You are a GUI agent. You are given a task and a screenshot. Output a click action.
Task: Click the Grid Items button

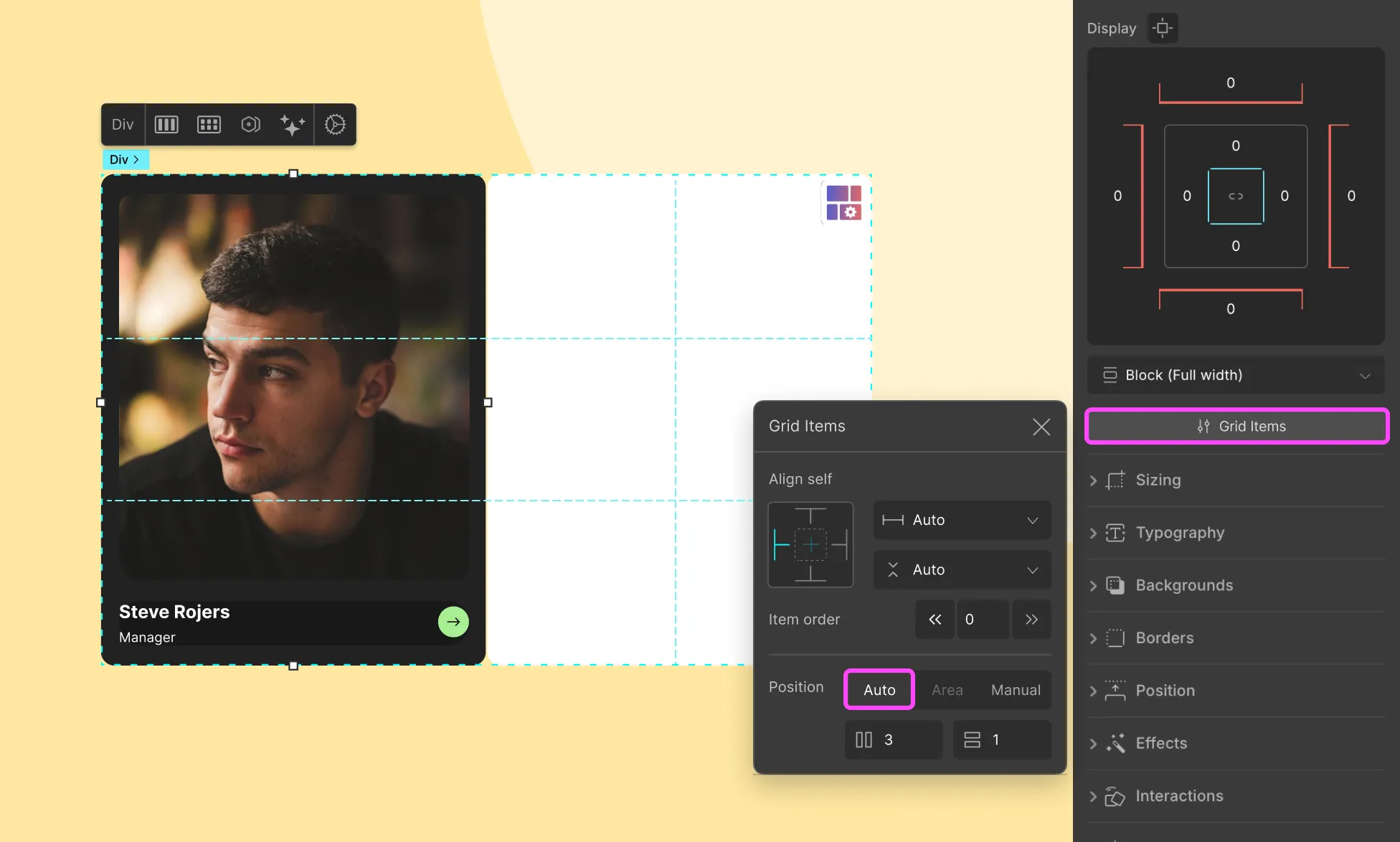(1237, 426)
